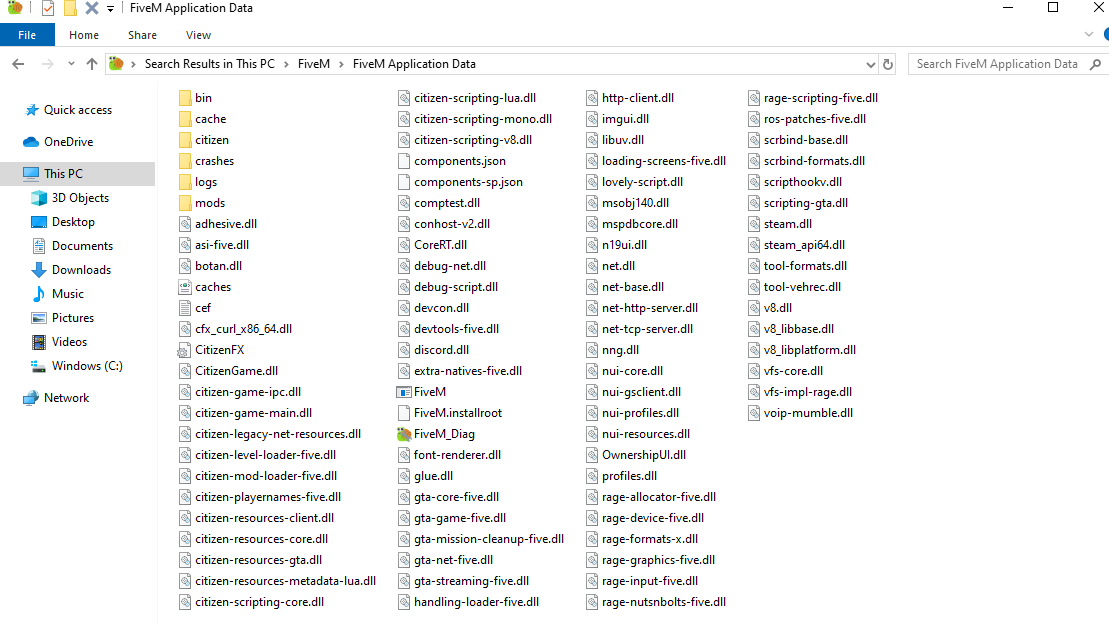Click the Properties checkmark quick access icon
The image size is (1109, 625).
(x=47, y=8)
